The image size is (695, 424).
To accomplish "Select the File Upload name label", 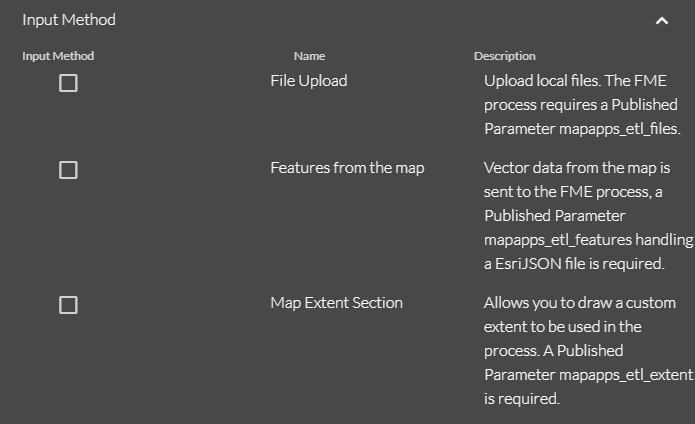I will [309, 81].
